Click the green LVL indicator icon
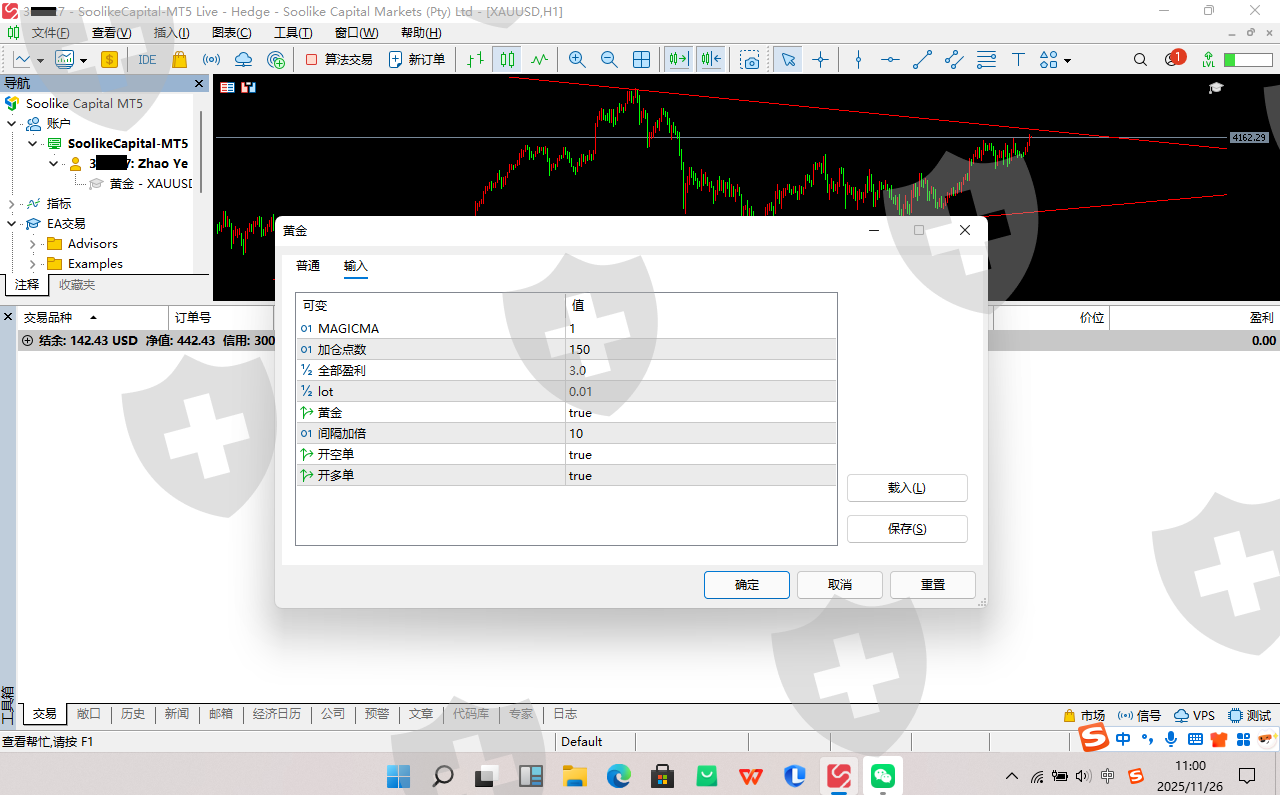Viewport: 1280px width, 795px height. (x=1208, y=60)
